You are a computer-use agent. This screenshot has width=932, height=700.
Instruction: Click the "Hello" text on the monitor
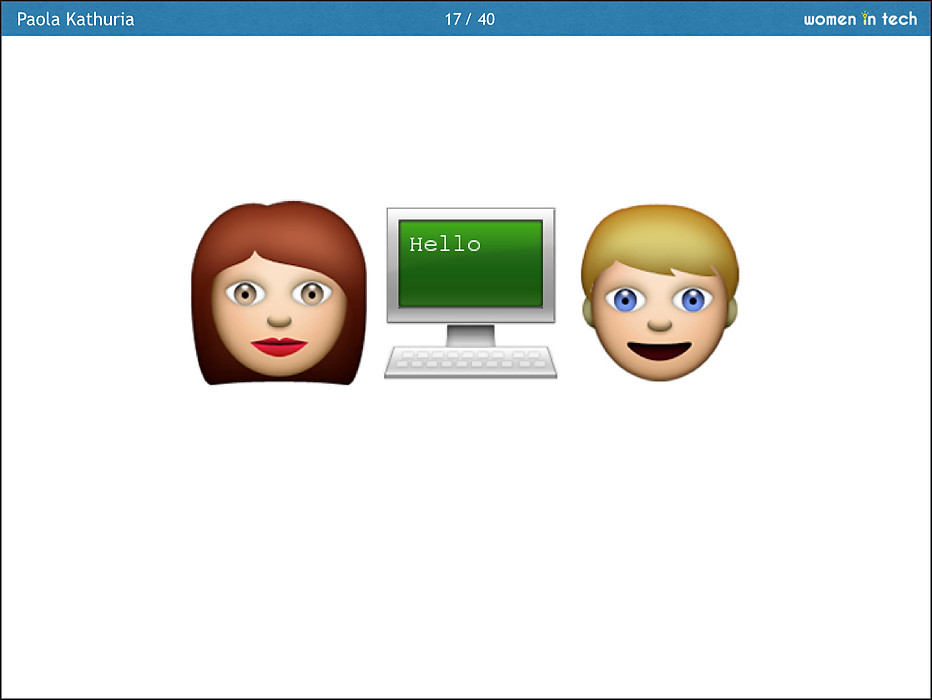[445, 244]
